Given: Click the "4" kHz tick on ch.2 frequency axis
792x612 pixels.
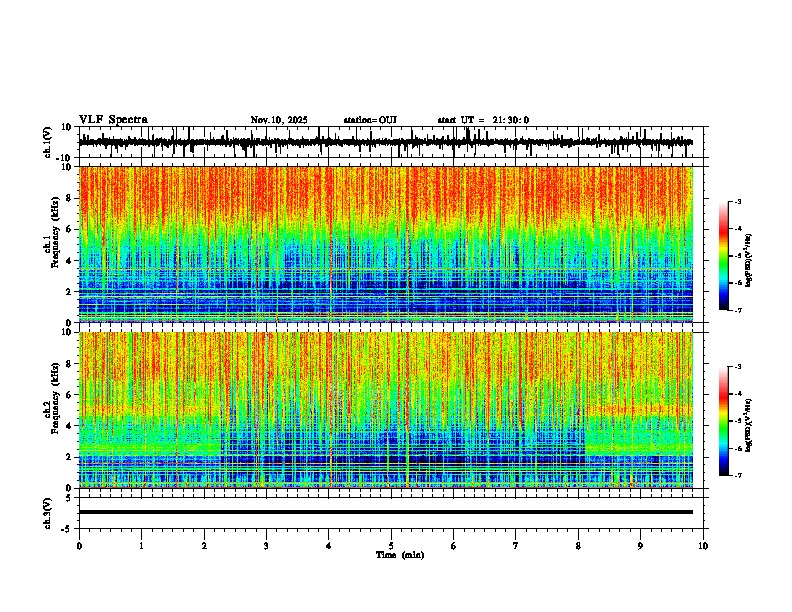Looking at the screenshot, I should [69, 426].
